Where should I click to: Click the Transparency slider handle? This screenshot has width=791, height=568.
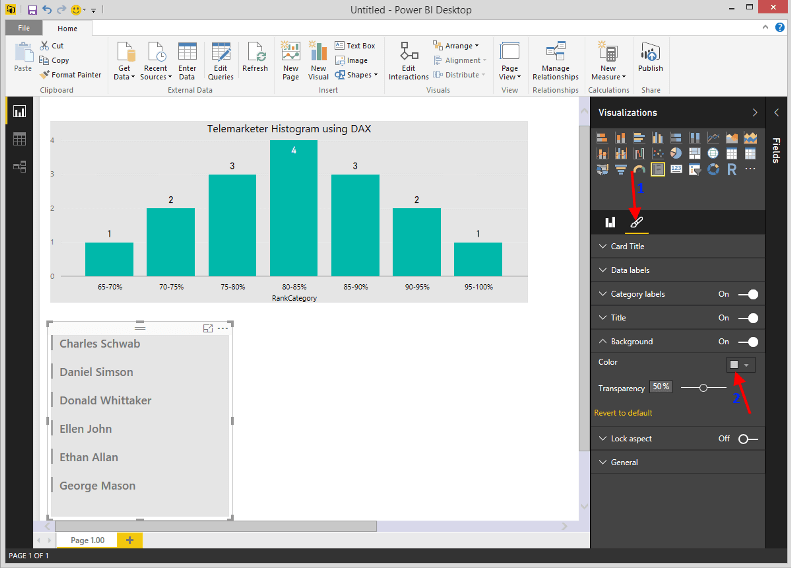point(704,387)
